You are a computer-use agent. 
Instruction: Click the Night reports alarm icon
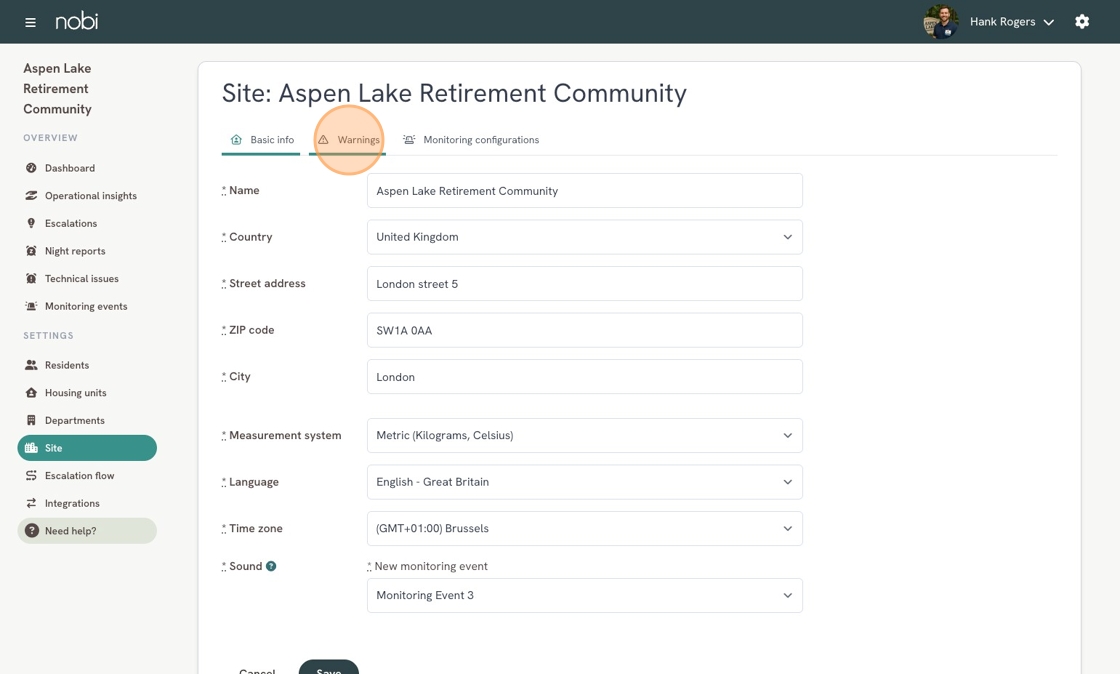tap(31, 251)
